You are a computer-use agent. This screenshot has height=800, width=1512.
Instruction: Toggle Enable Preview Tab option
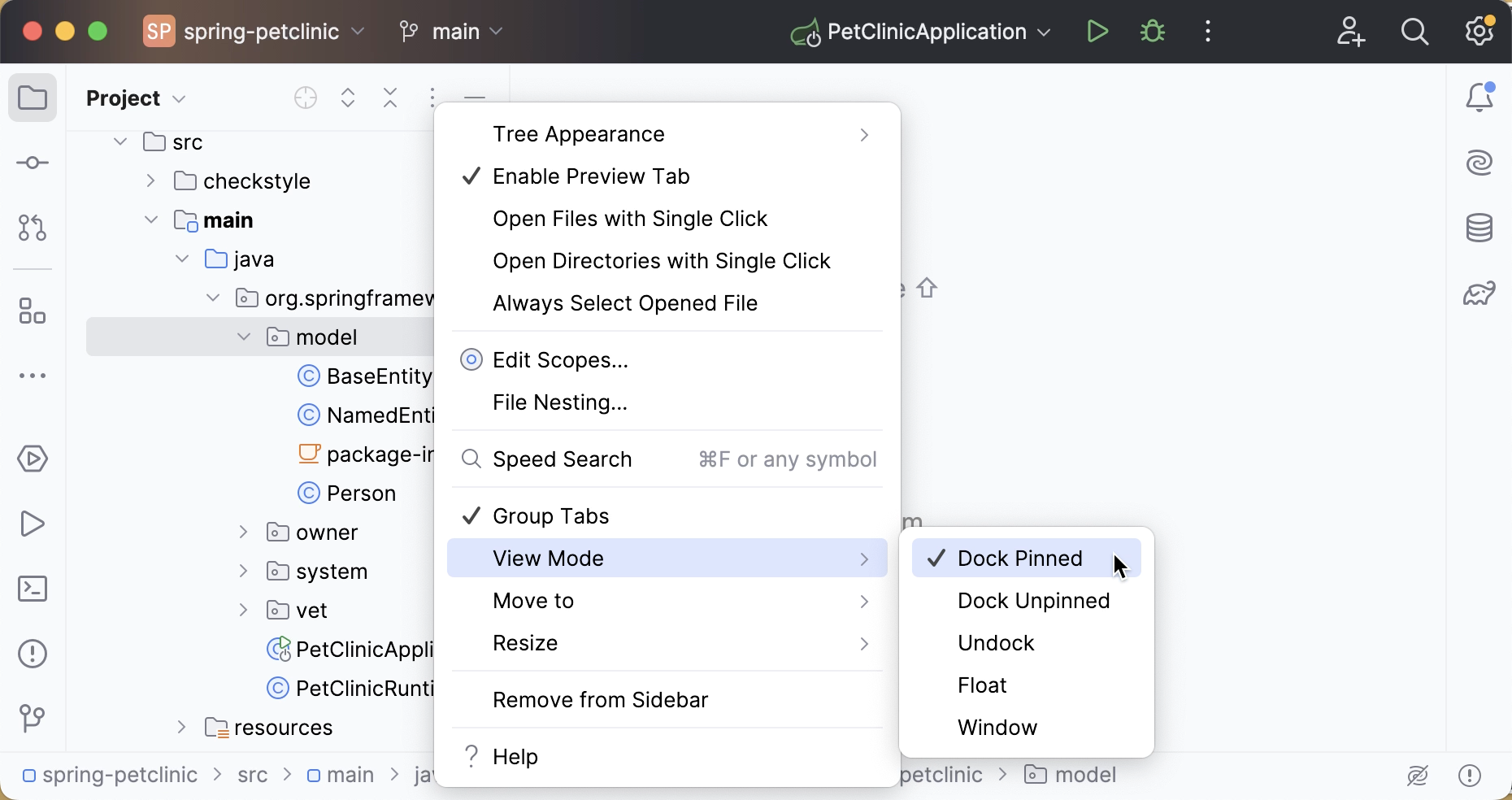tap(591, 176)
